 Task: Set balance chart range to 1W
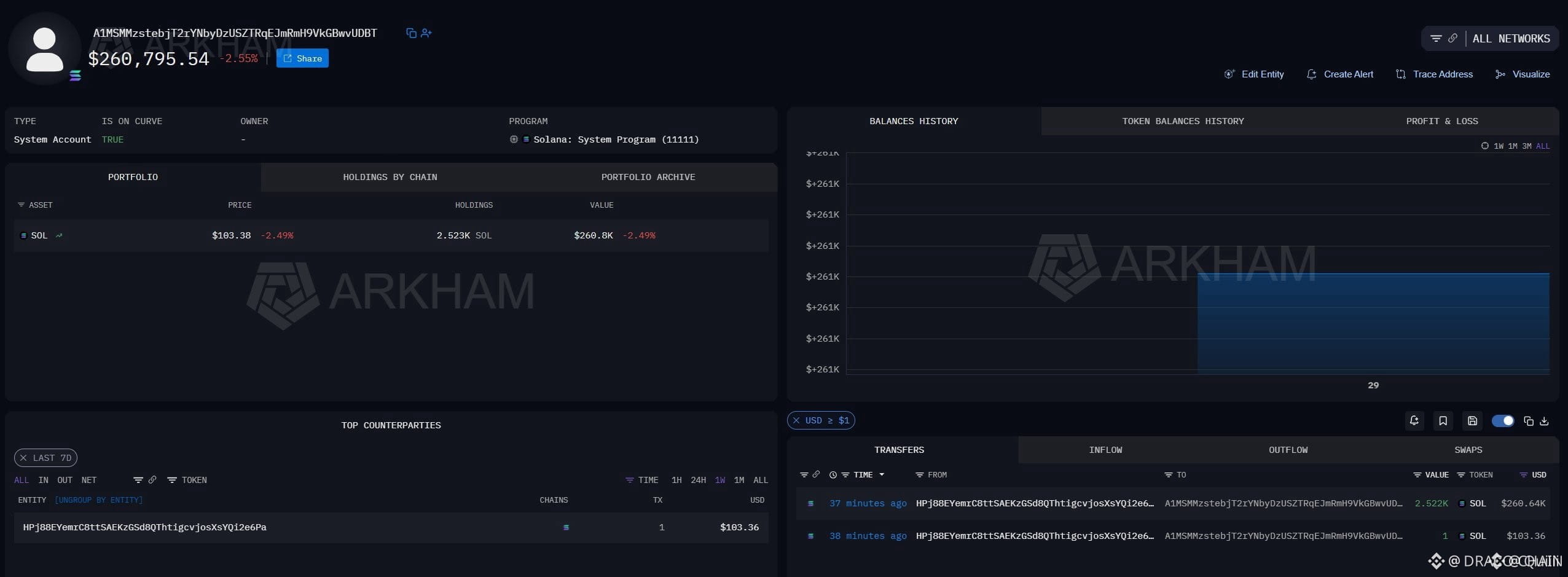tap(1499, 146)
